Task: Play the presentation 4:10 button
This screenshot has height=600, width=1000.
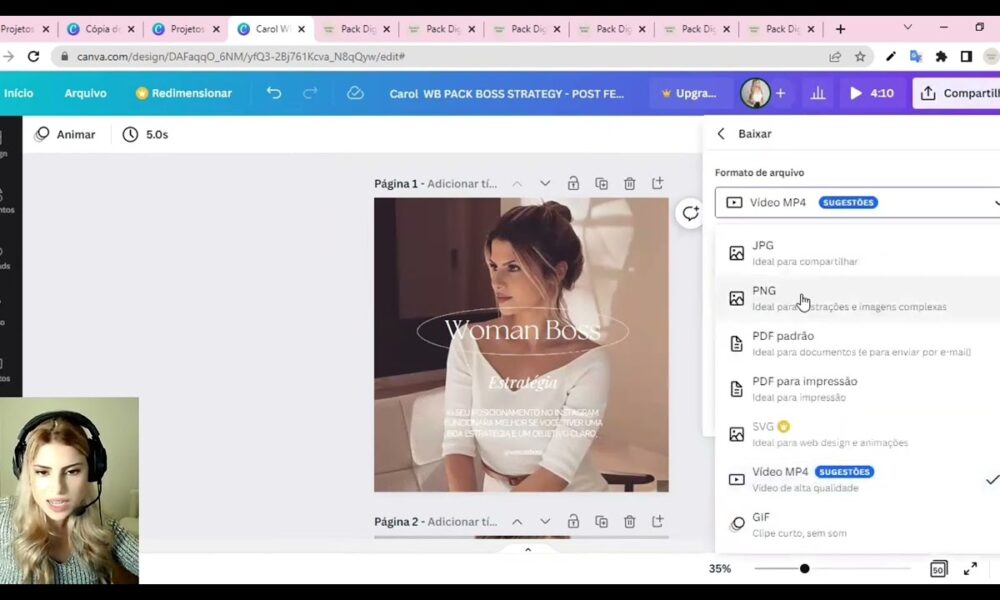Action: click(x=871, y=93)
